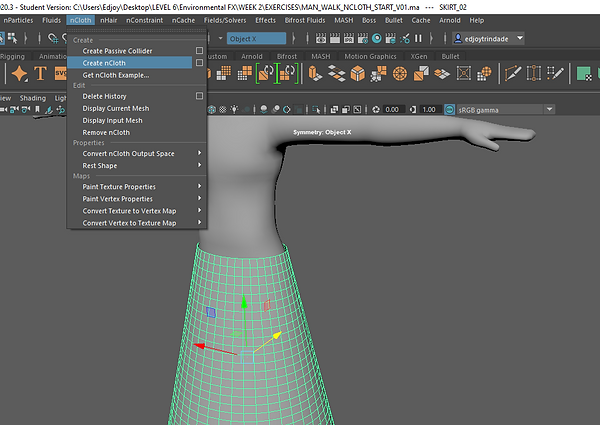Click the SVG import shelf icon
This screenshot has width=600, height=425.
click(60, 73)
